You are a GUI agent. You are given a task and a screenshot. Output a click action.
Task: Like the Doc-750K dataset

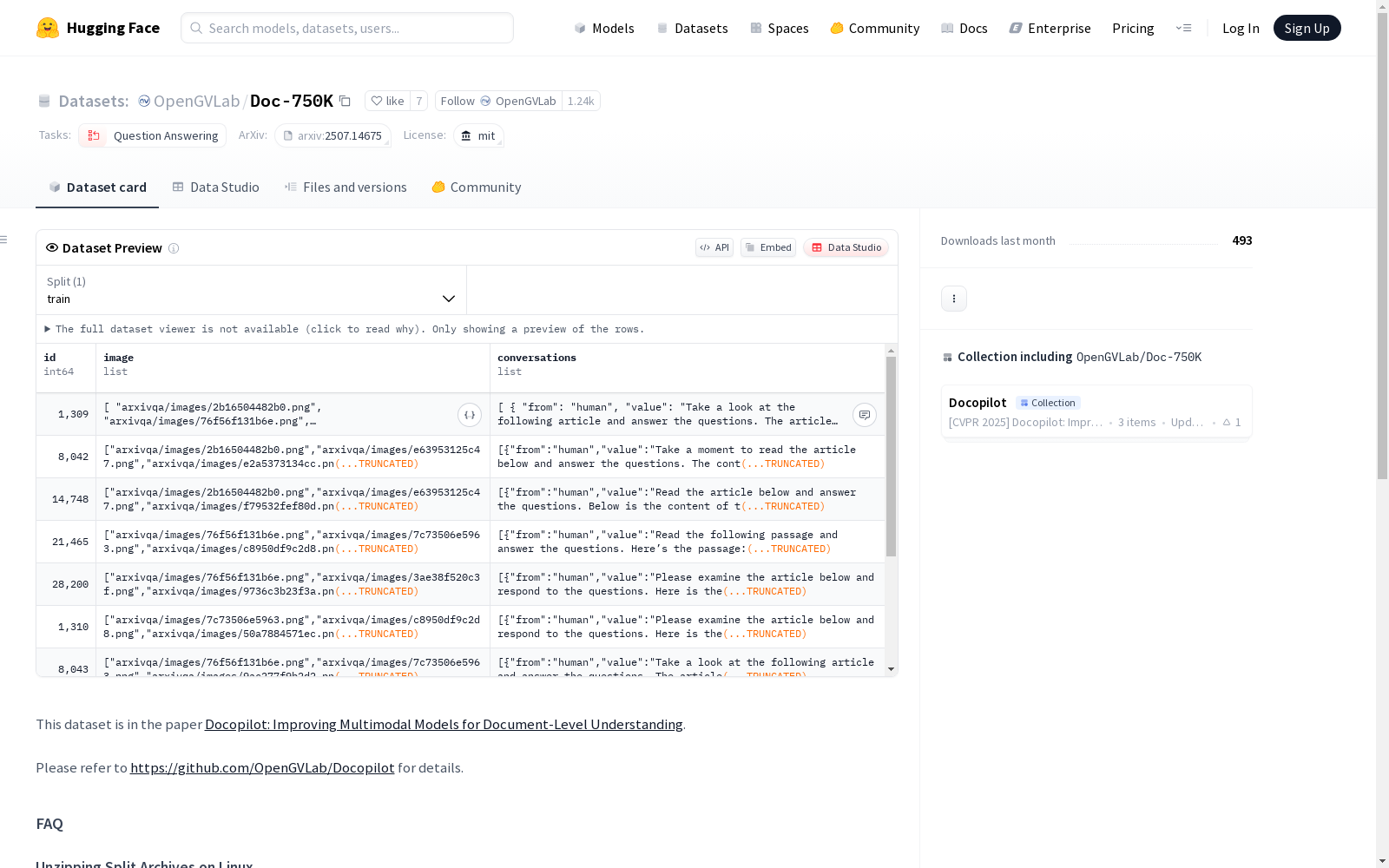coord(387,101)
